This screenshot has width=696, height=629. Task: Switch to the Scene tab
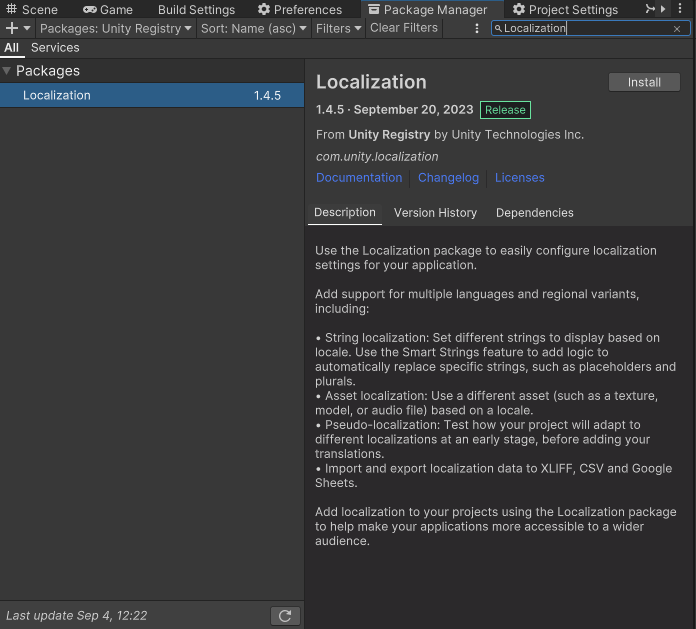(x=32, y=9)
